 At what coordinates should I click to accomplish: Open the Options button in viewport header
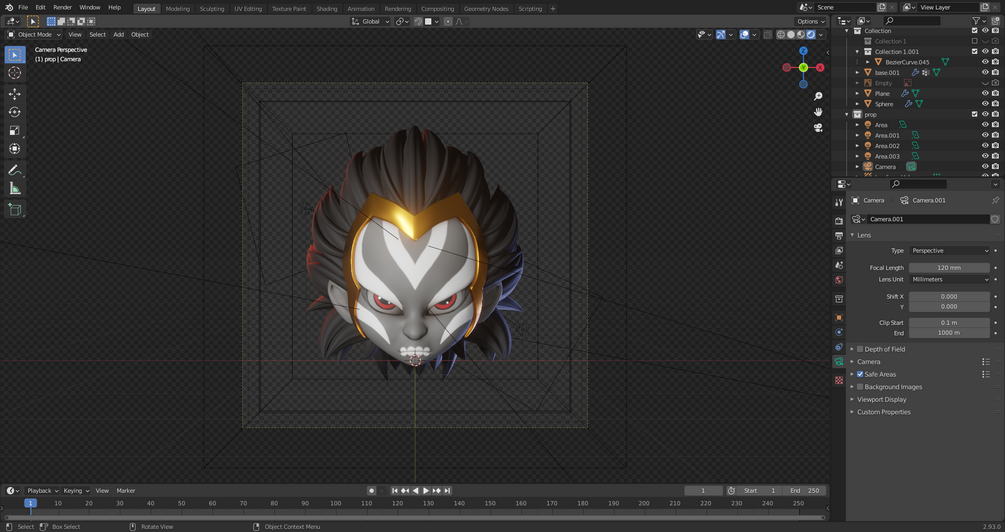coord(810,21)
